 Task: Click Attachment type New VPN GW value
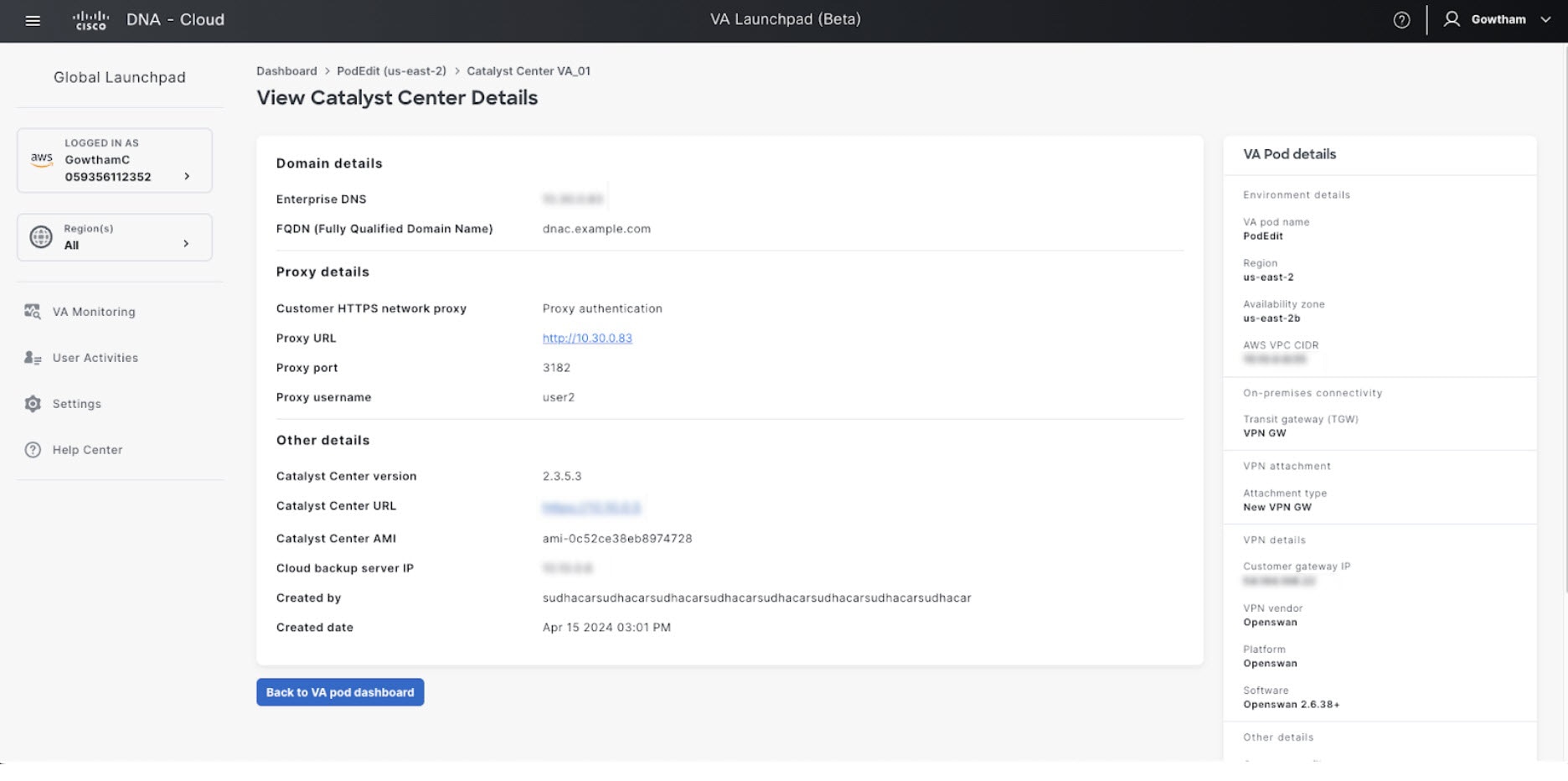[1277, 507]
